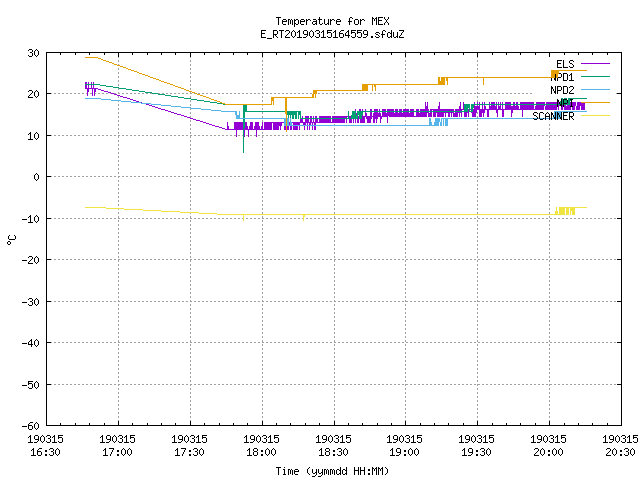Viewport: 640px width, 480px height.
Task: Click the -60 y-axis tick label
Action: 31,426
